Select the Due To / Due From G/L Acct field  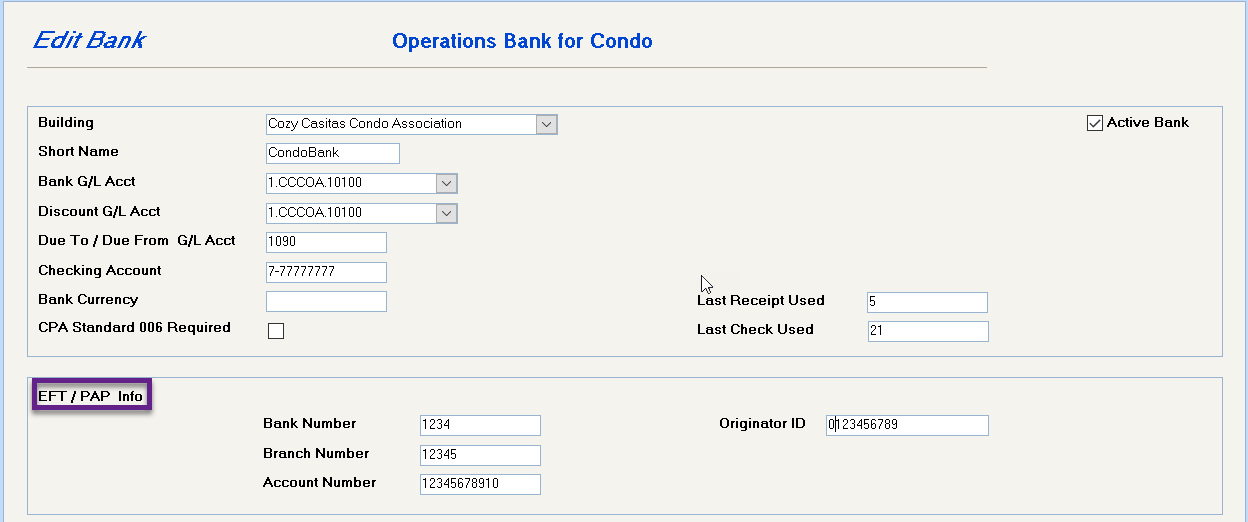(326, 242)
